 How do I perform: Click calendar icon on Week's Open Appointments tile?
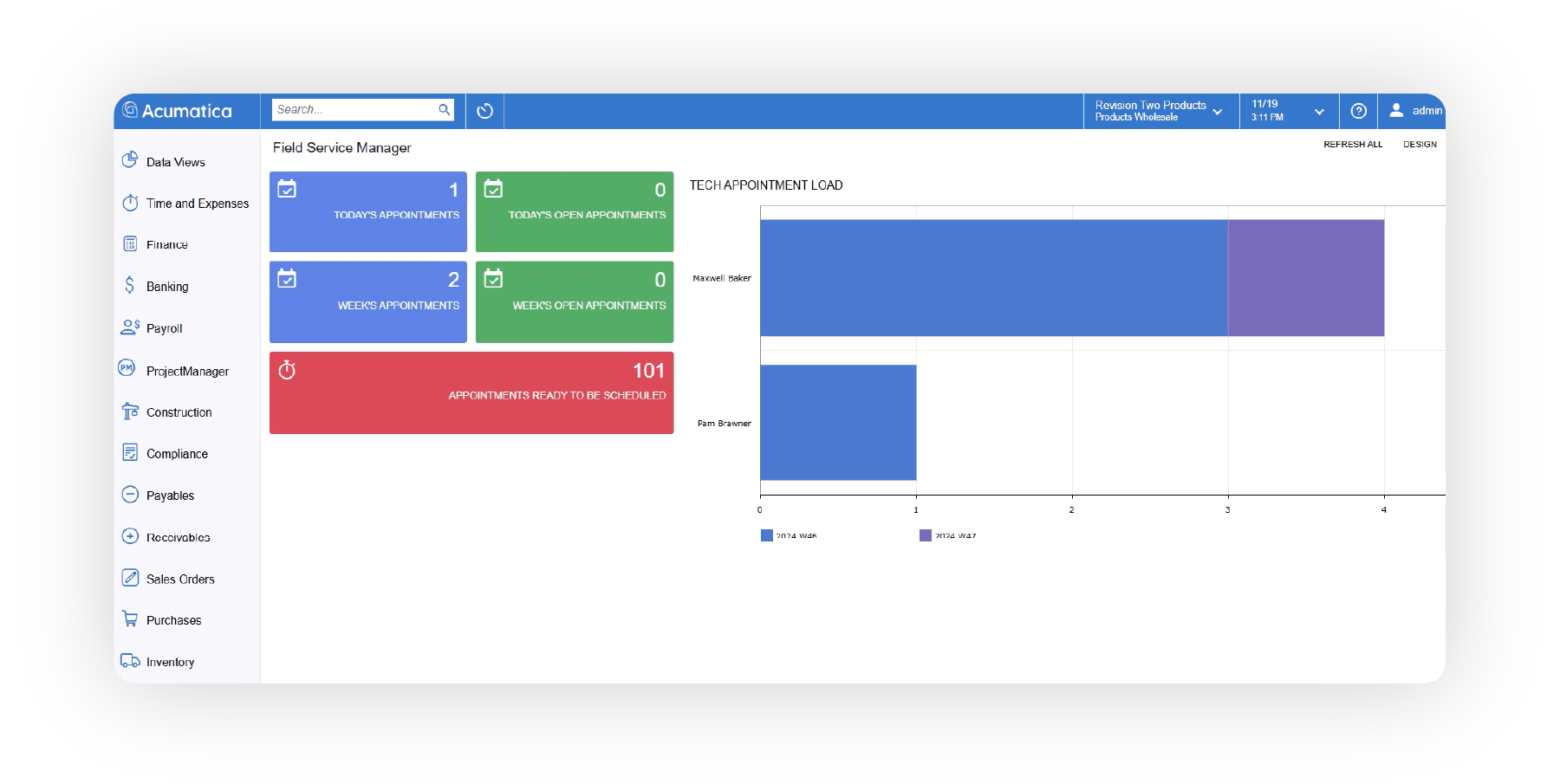tap(493, 279)
